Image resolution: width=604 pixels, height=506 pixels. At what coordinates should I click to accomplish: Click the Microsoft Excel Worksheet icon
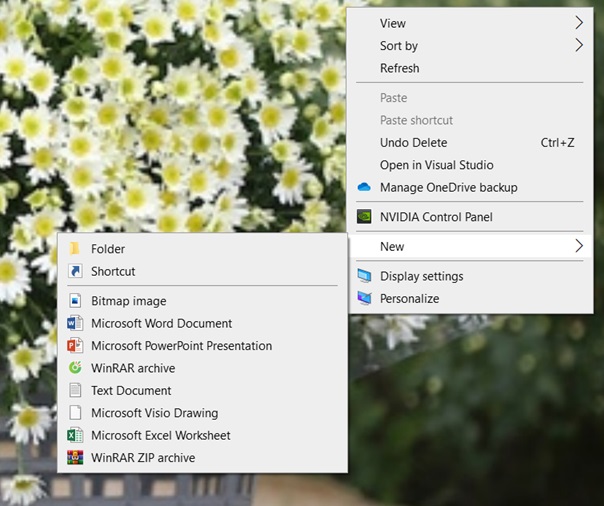pos(74,436)
